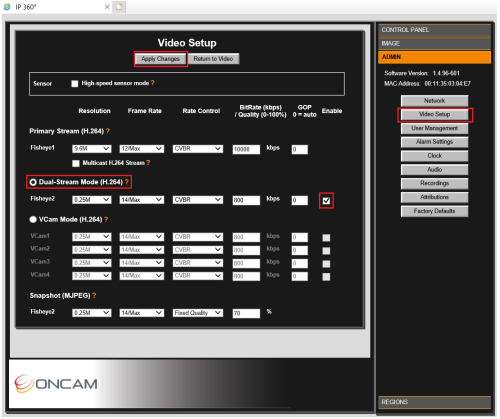Select the ADMIN section
Viewport: 500px width, 419px height.
pyautogui.click(x=434, y=57)
